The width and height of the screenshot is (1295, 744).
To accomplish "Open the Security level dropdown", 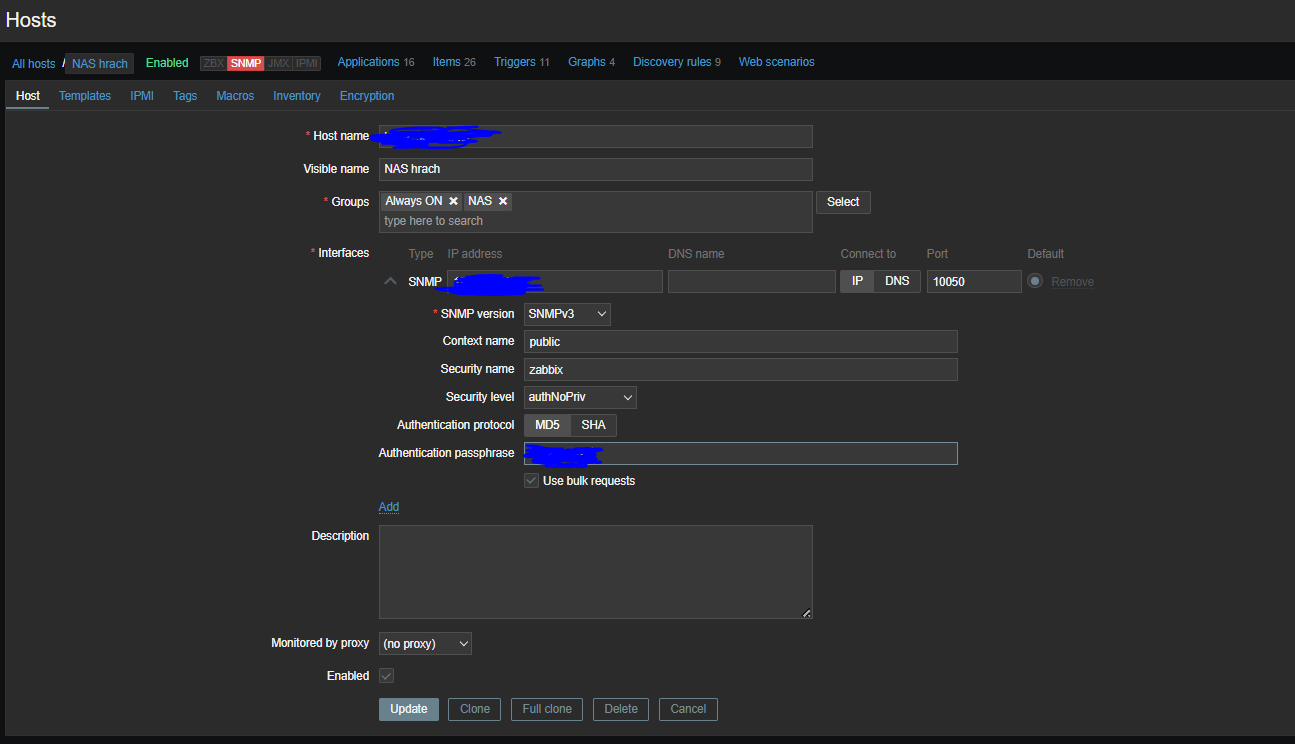I will [580, 397].
